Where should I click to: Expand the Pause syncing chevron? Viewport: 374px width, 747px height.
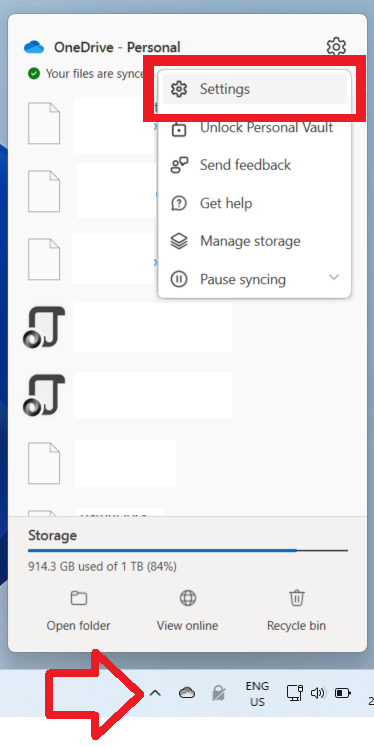(x=334, y=278)
